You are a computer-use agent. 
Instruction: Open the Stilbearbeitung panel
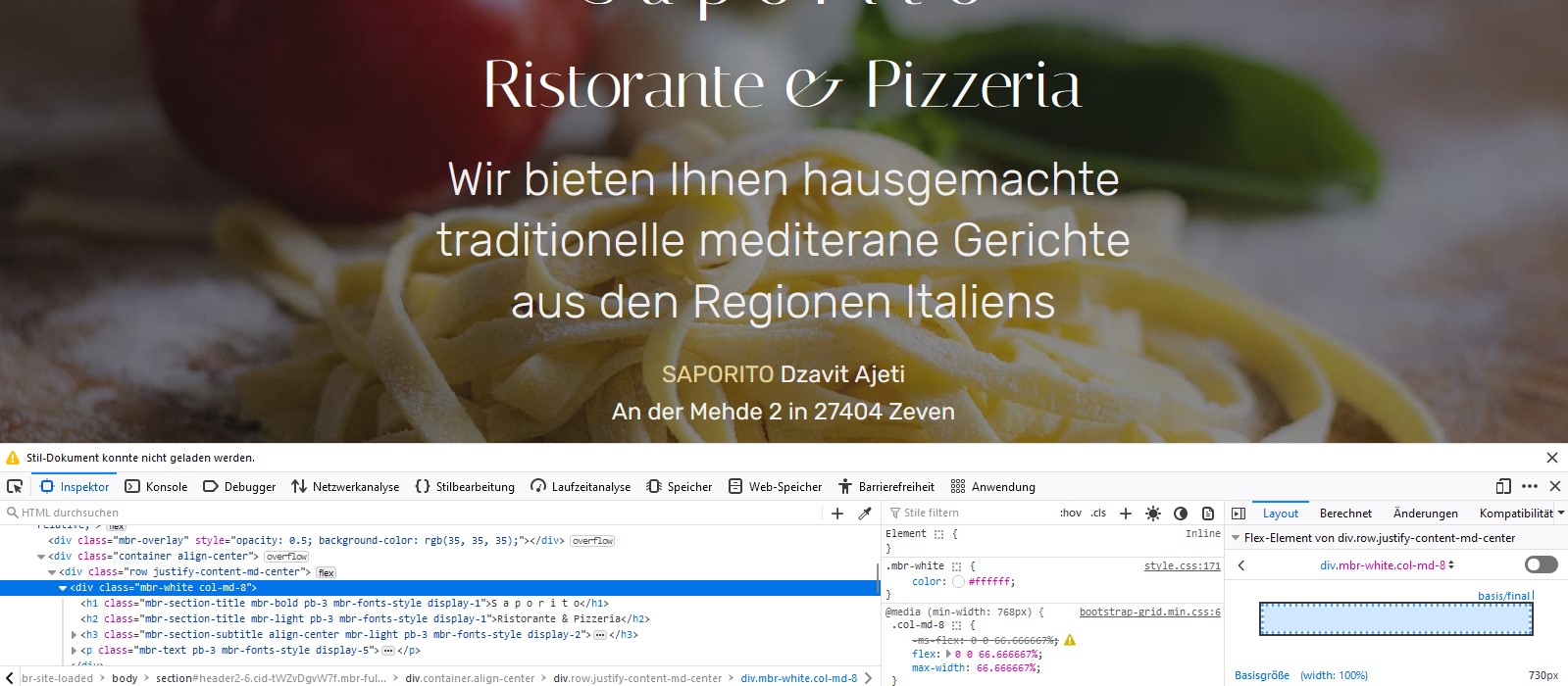coord(465,486)
